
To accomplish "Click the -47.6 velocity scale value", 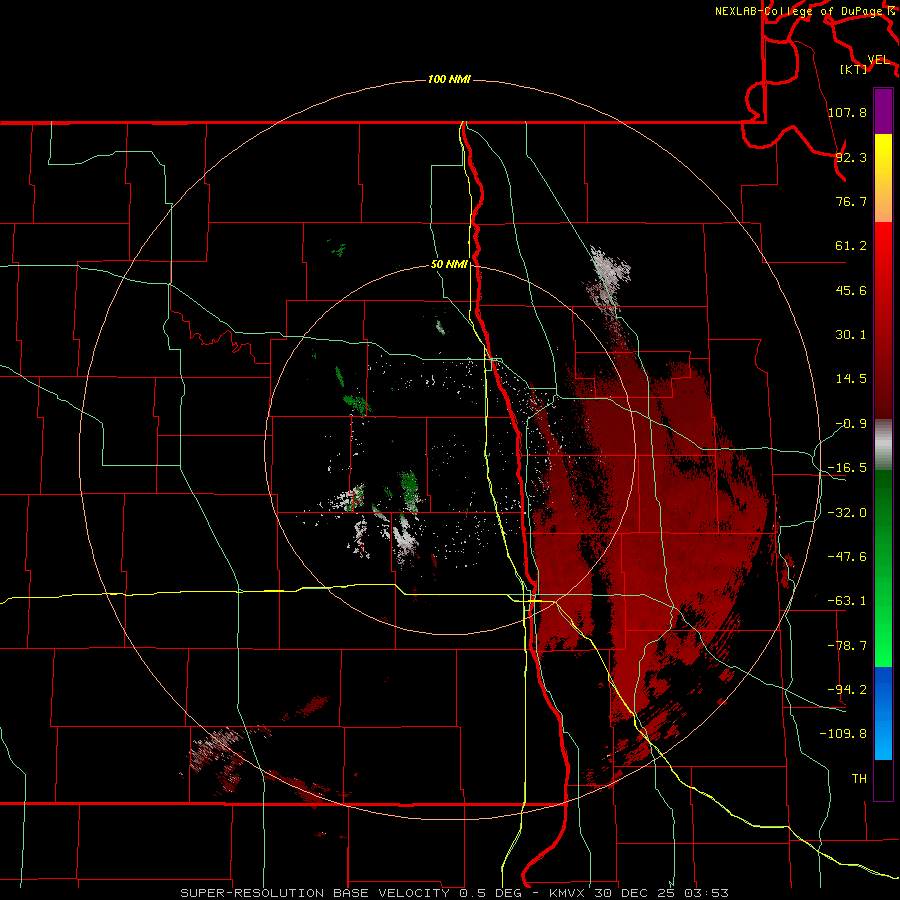I will click(x=847, y=557).
